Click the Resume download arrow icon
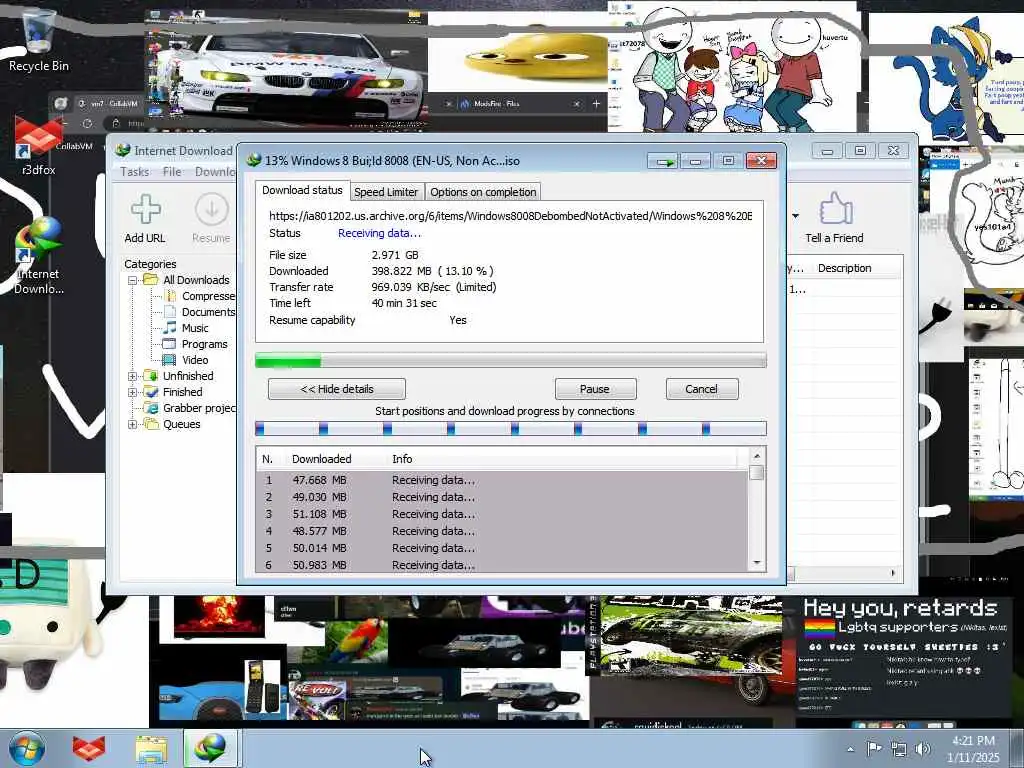 [x=212, y=209]
